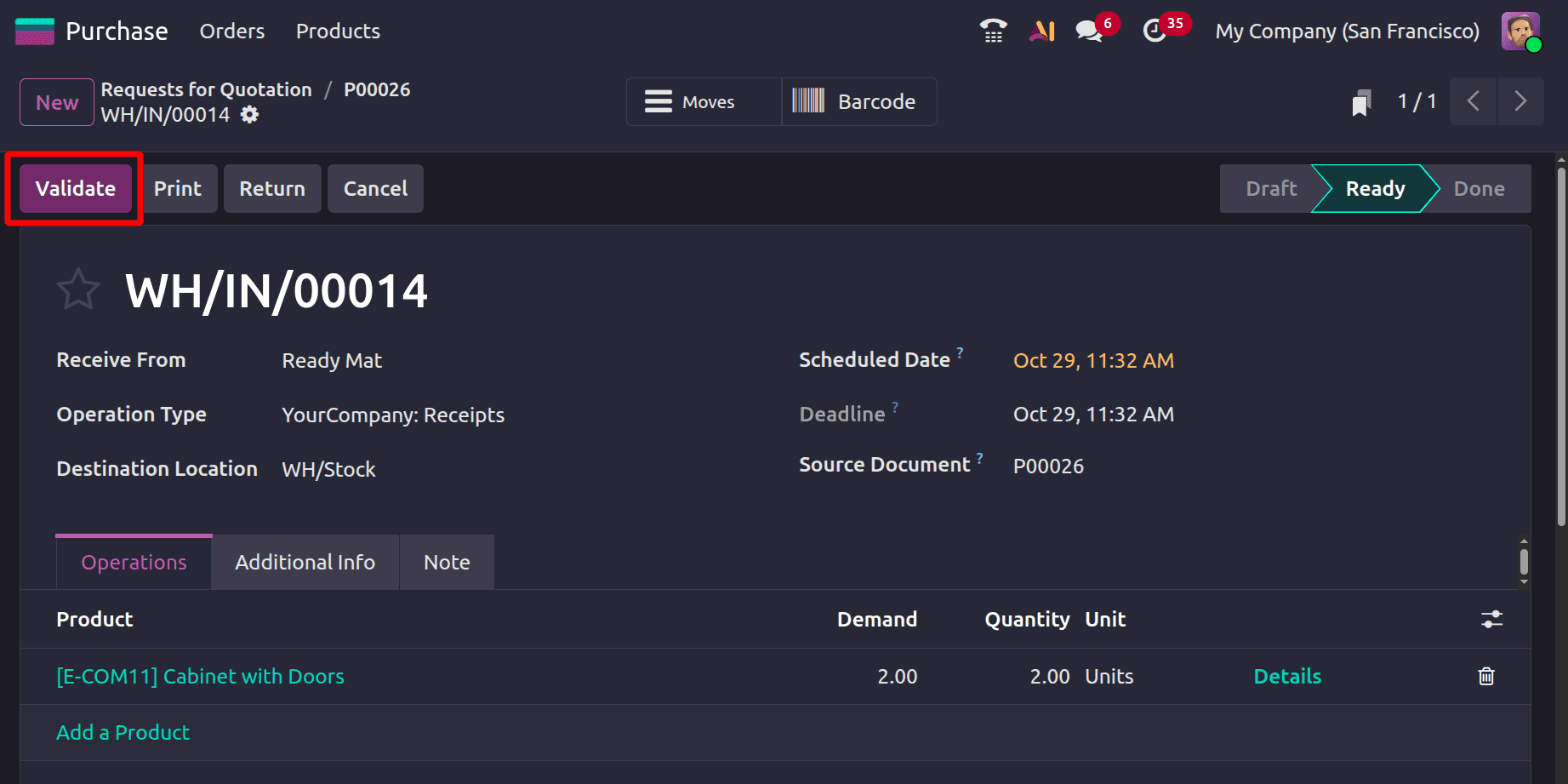Toggle the favorite star for WH/IN/00014
The image size is (1568, 784).
tap(78, 289)
